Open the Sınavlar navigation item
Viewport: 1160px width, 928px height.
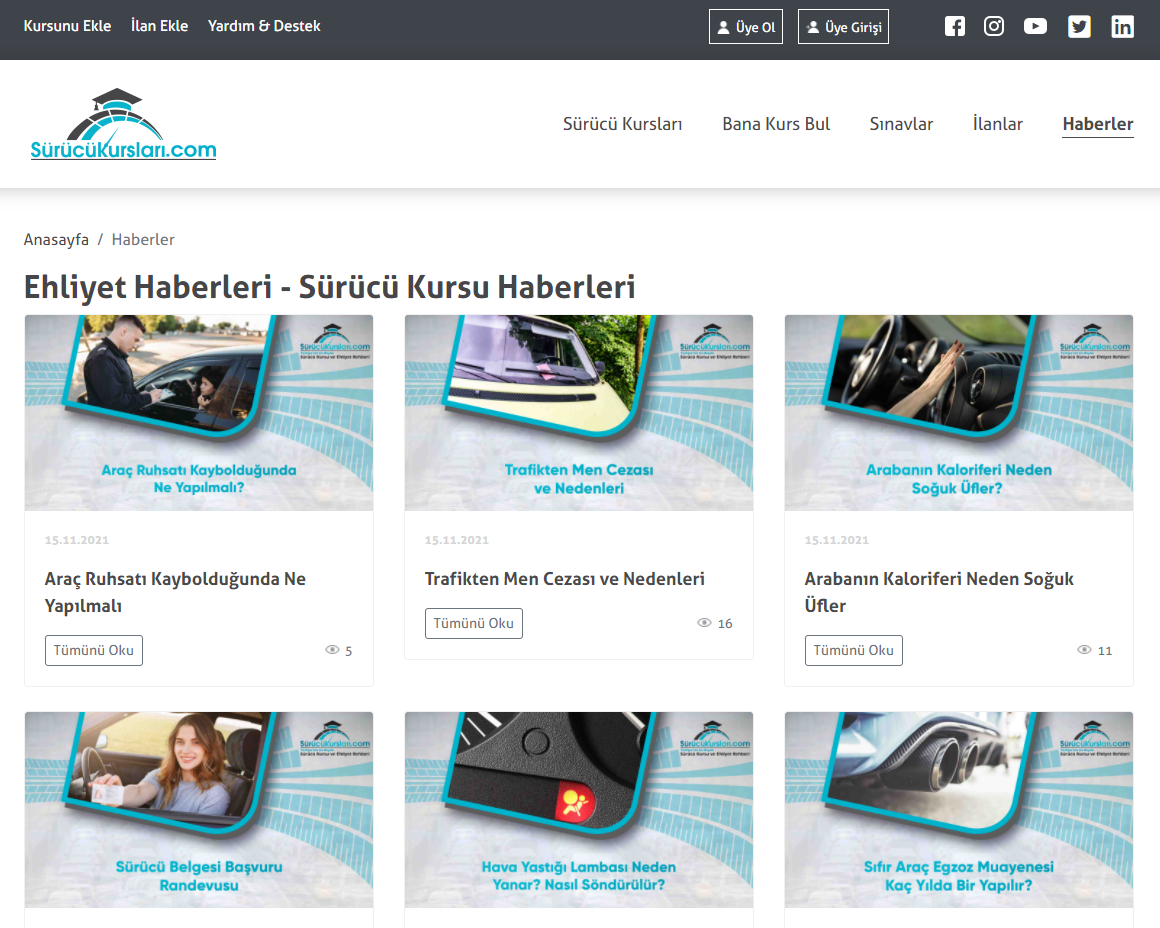901,124
